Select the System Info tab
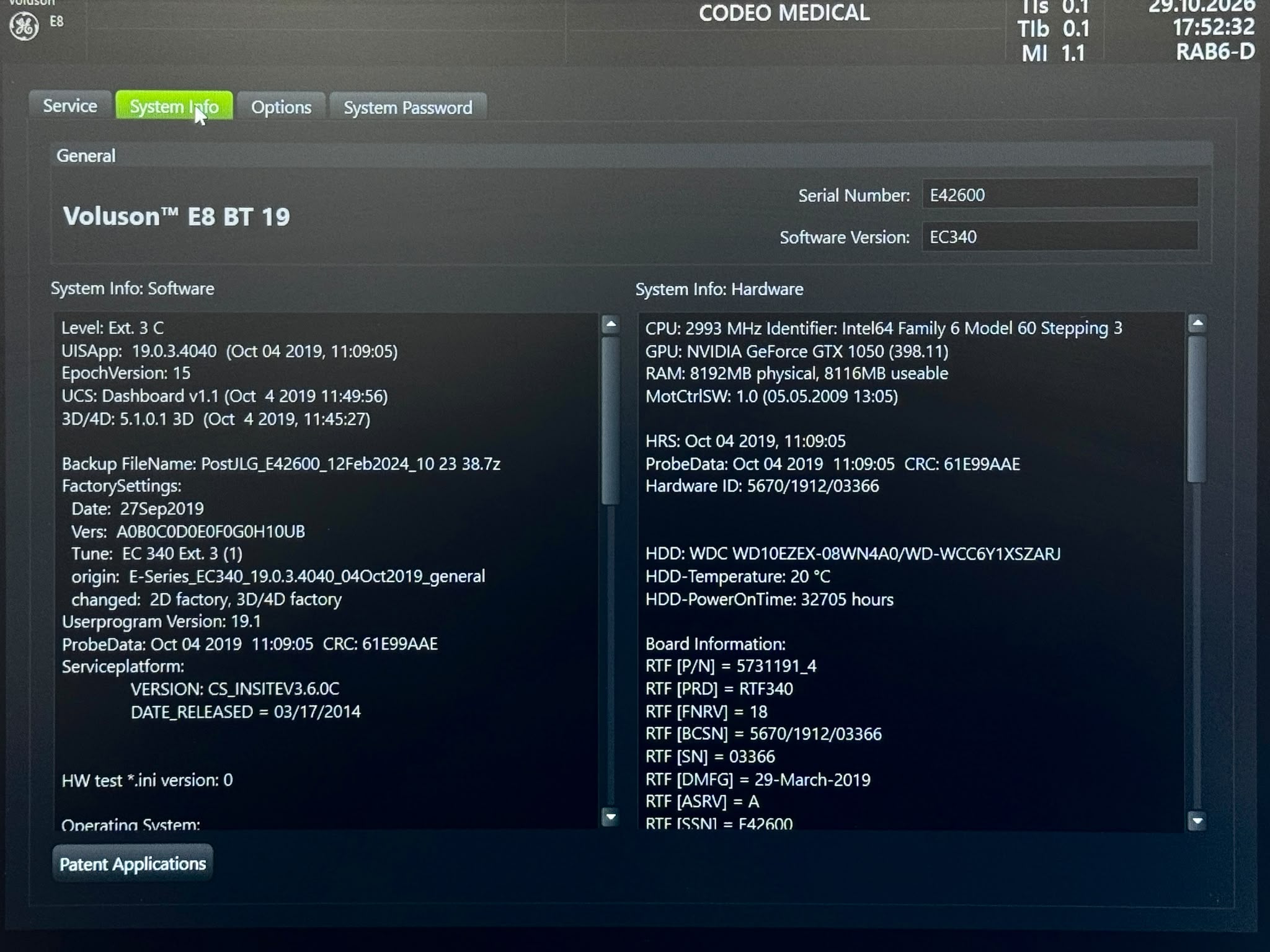Image resolution: width=1270 pixels, height=952 pixels. coord(174,107)
